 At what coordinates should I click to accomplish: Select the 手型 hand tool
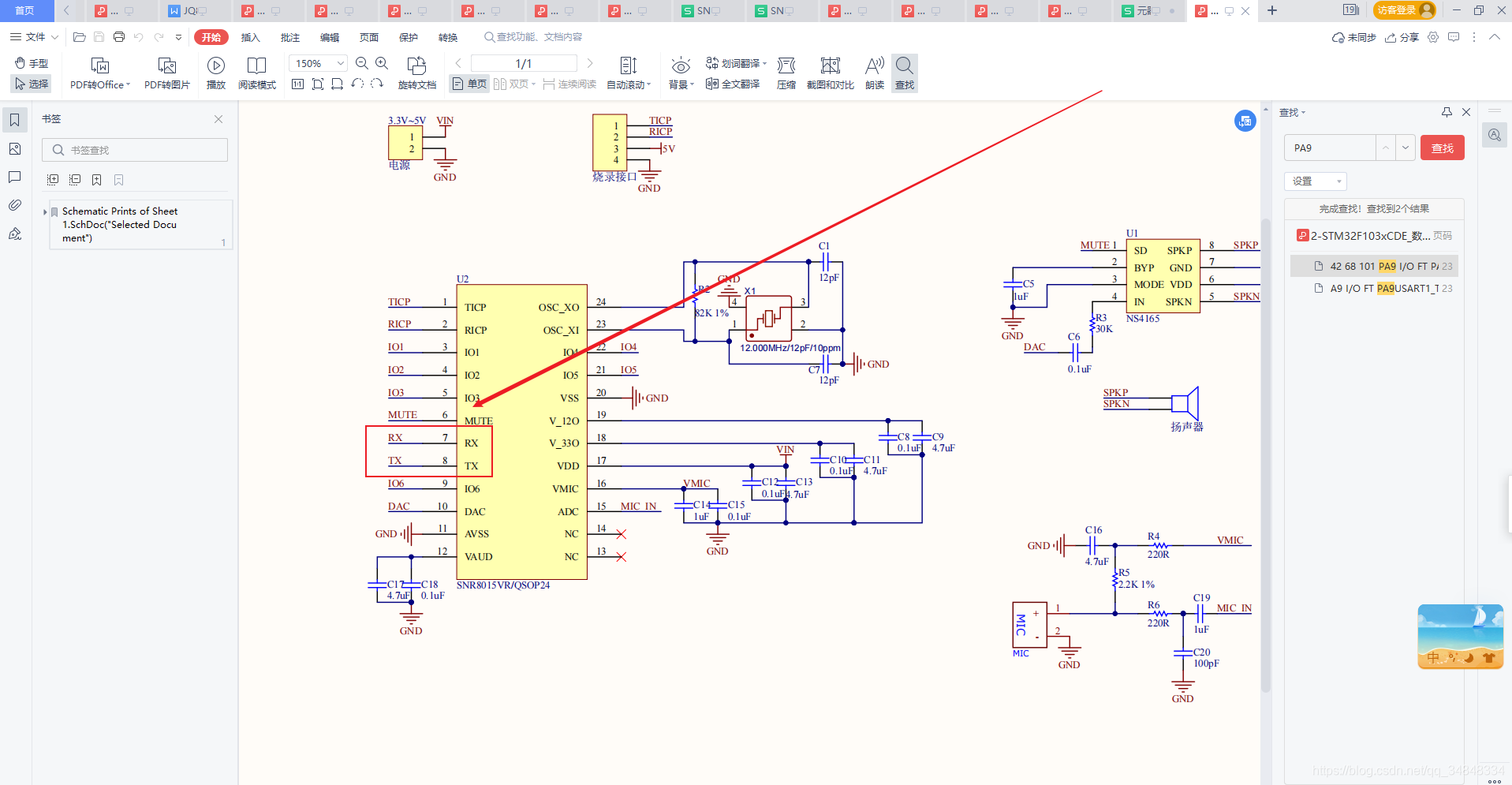[x=32, y=63]
